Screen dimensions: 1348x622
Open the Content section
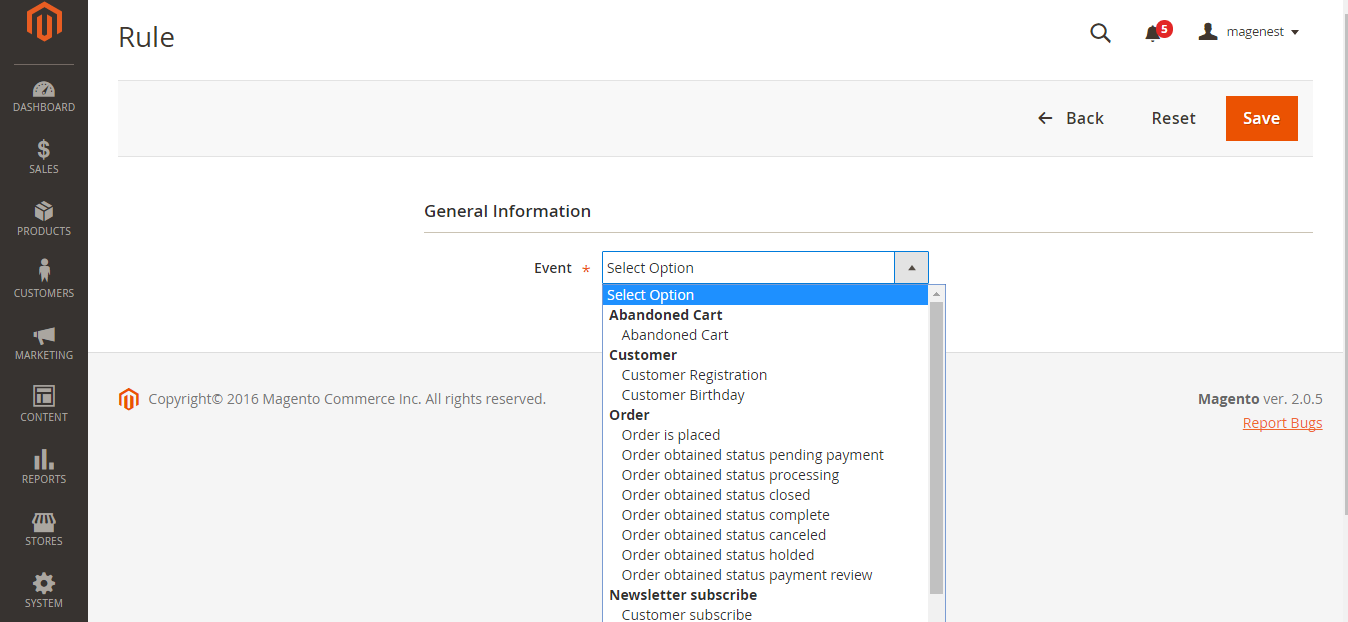coord(44,405)
